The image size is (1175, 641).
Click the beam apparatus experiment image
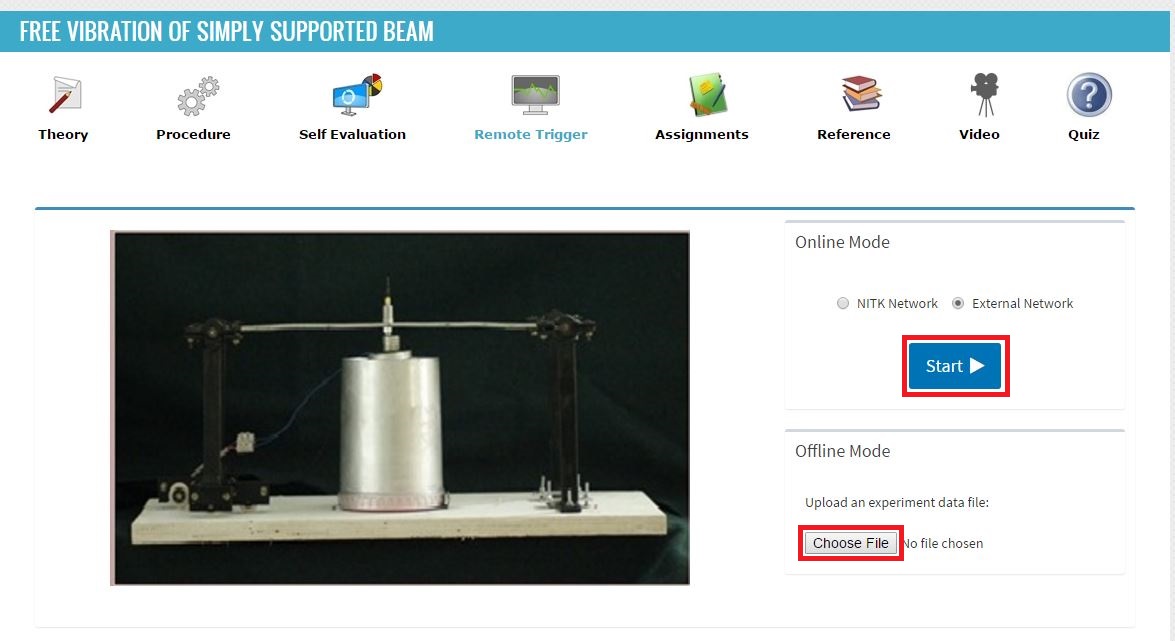coord(400,408)
